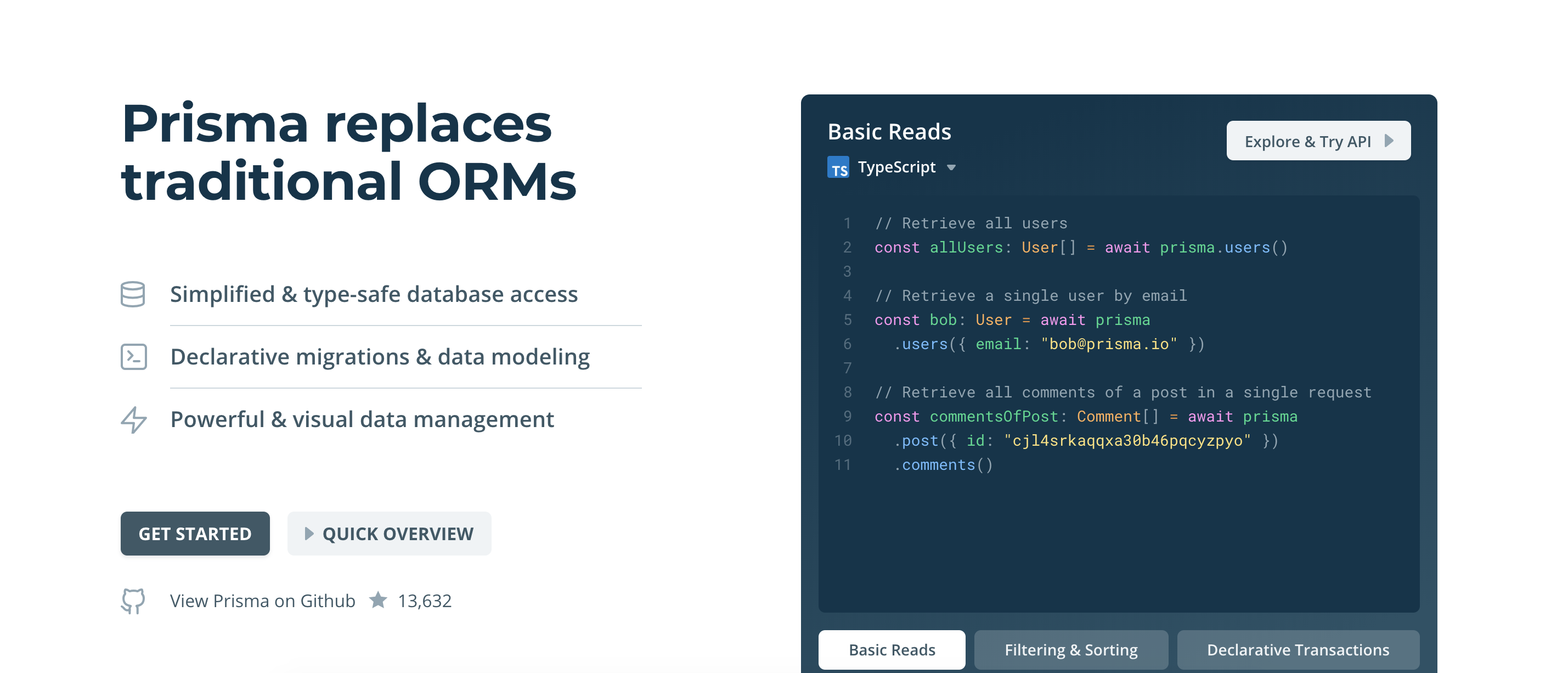Click the star icon beside 13,632

pyautogui.click(x=378, y=600)
